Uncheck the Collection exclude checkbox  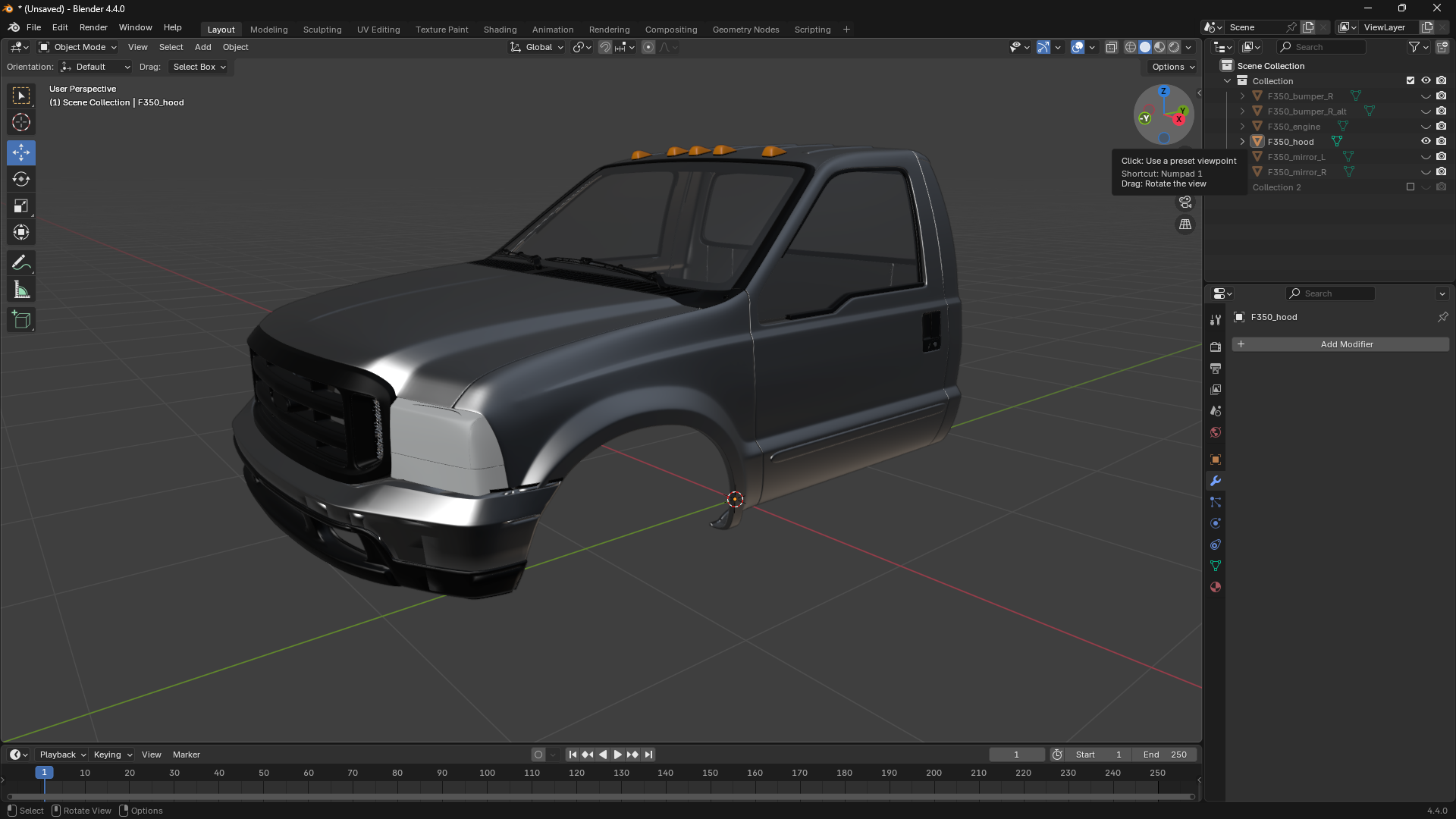click(x=1410, y=80)
